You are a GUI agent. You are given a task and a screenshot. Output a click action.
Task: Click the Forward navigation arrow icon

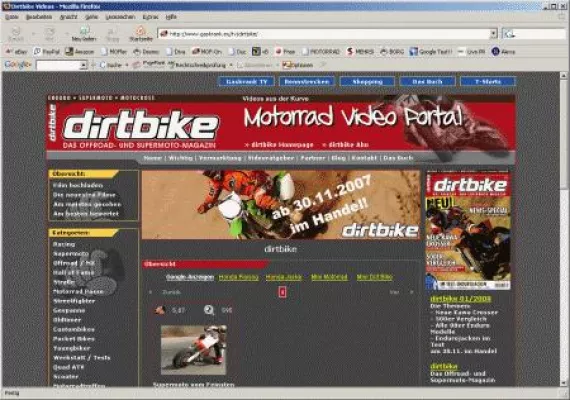point(49,31)
